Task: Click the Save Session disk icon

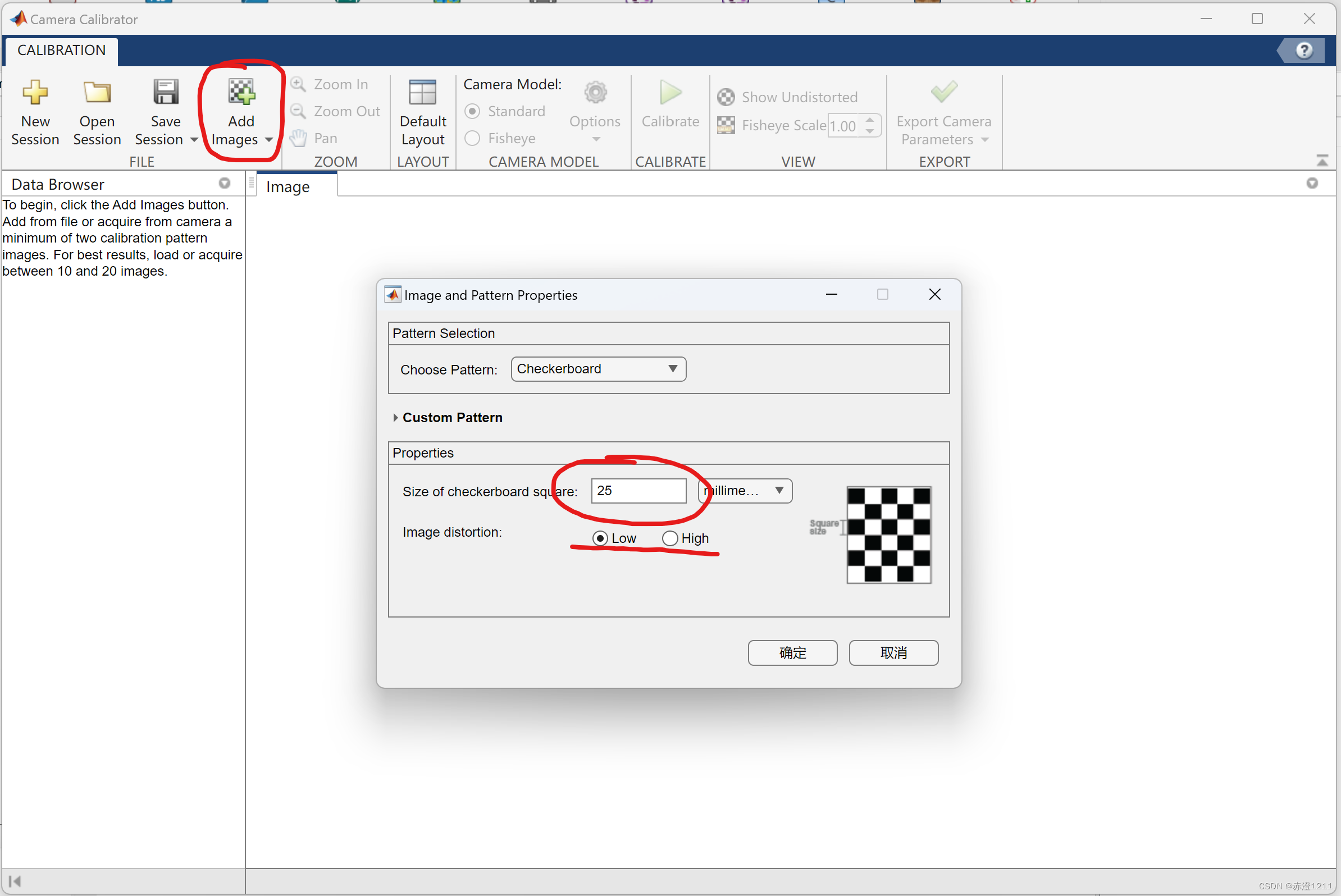Action: [165, 92]
